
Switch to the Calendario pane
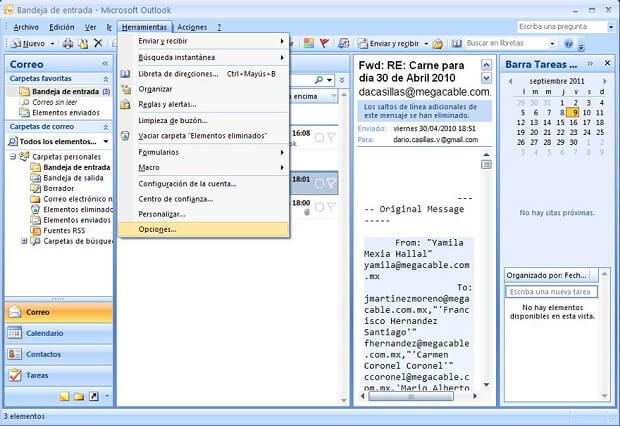[59, 333]
